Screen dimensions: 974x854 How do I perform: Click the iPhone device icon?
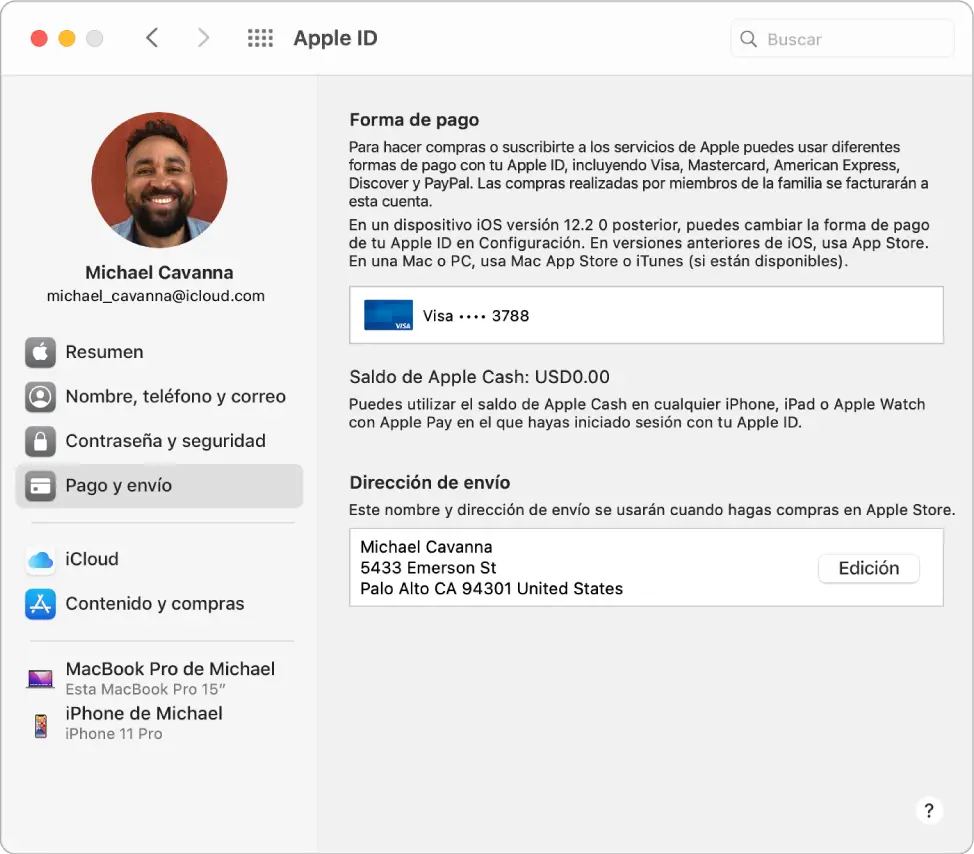click(x=41, y=725)
